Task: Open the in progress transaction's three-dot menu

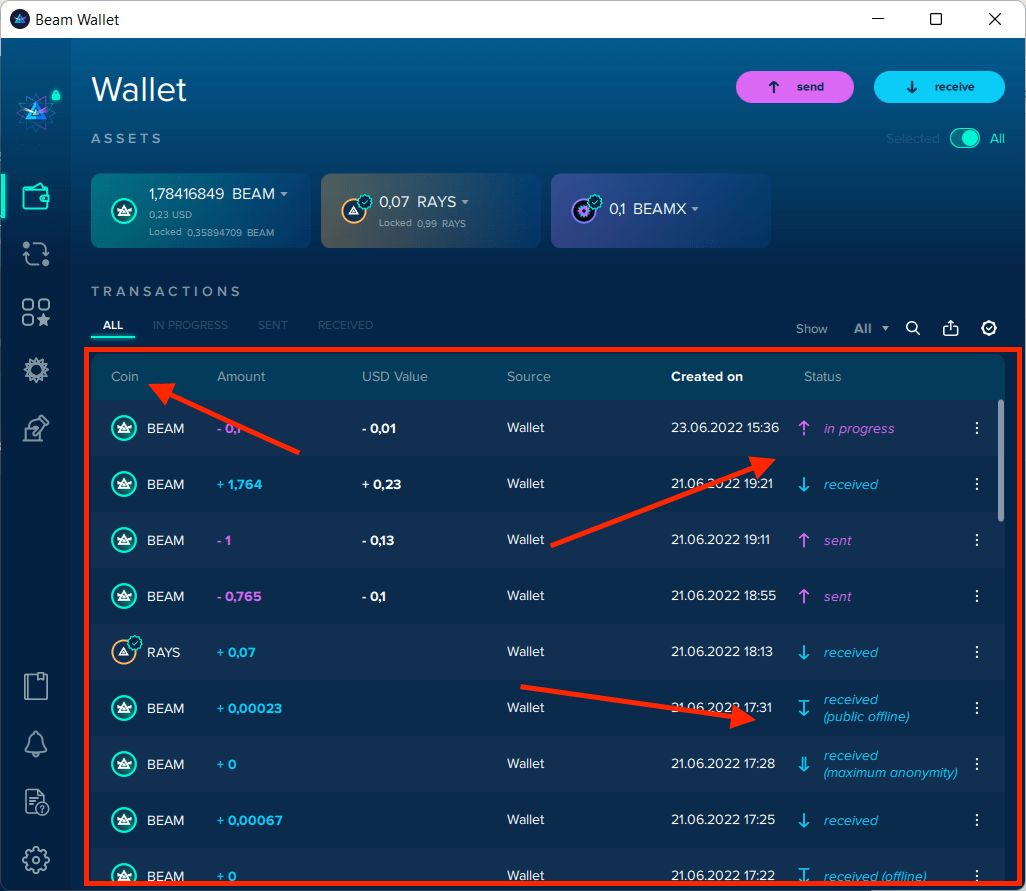Action: (977, 428)
